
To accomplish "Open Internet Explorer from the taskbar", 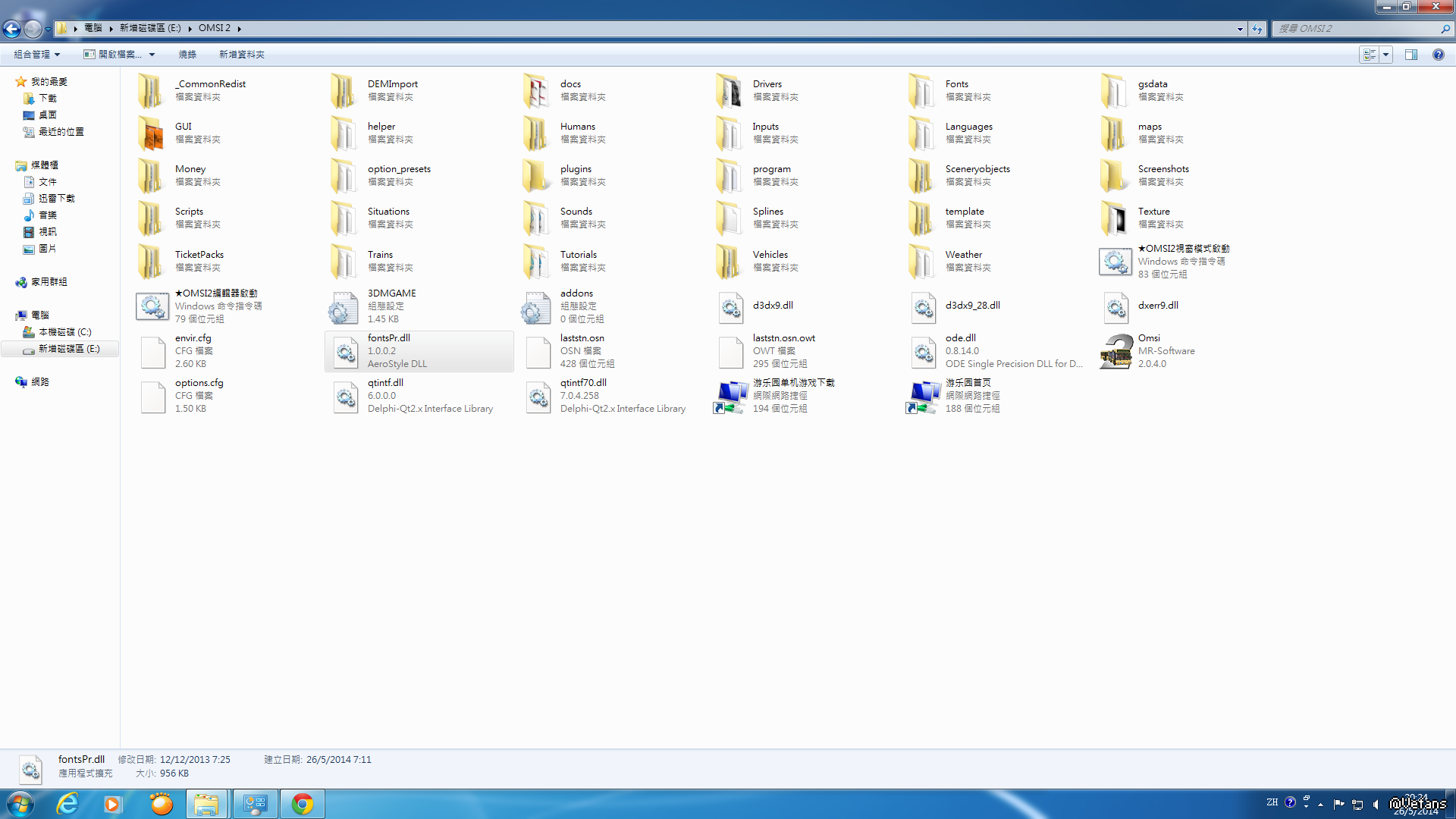I will coord(67,804).
